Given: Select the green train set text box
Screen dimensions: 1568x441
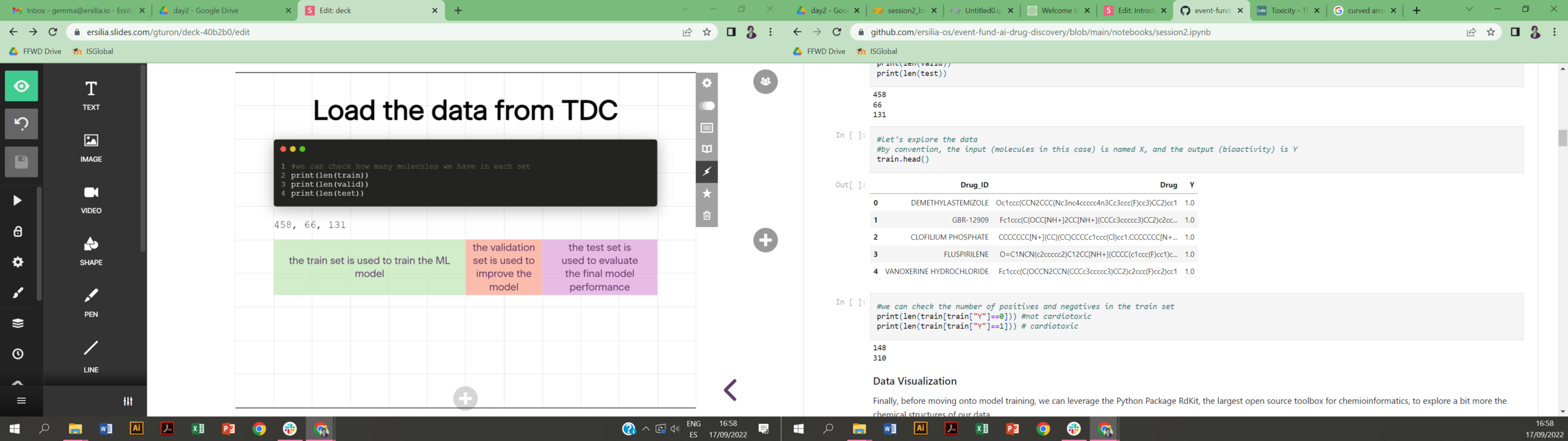Looking at the screenshot, I should (369, 267).
